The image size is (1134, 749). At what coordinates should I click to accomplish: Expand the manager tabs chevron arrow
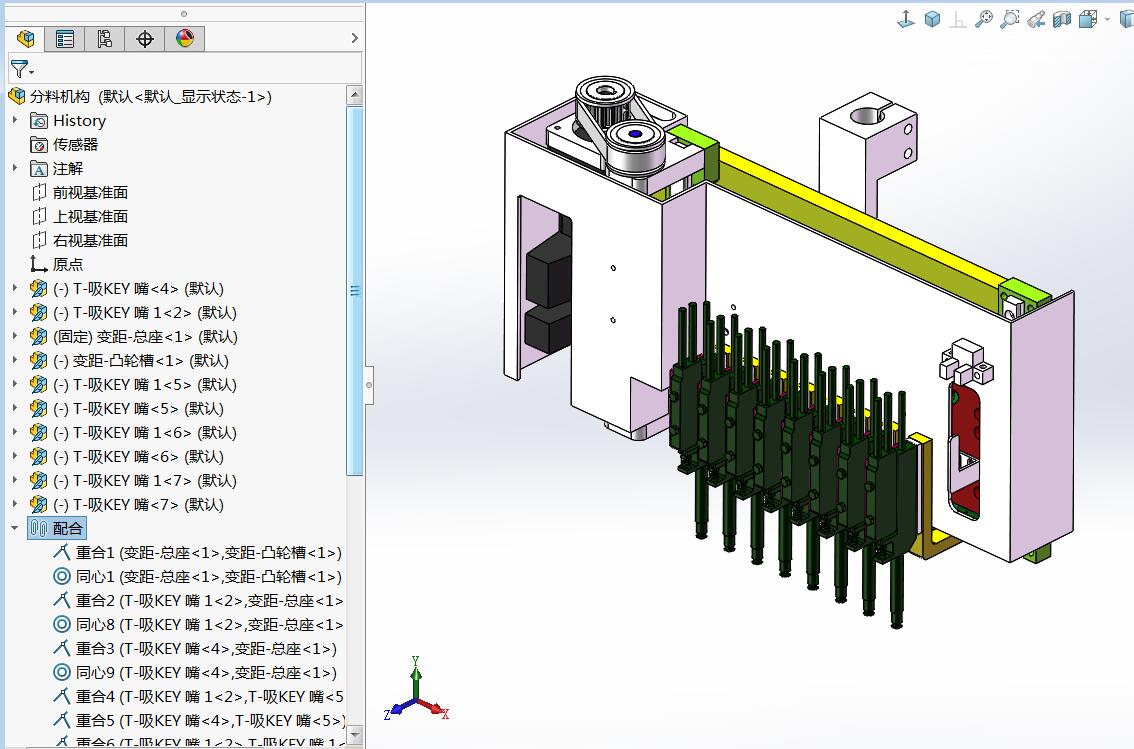[x=354, y=38]
